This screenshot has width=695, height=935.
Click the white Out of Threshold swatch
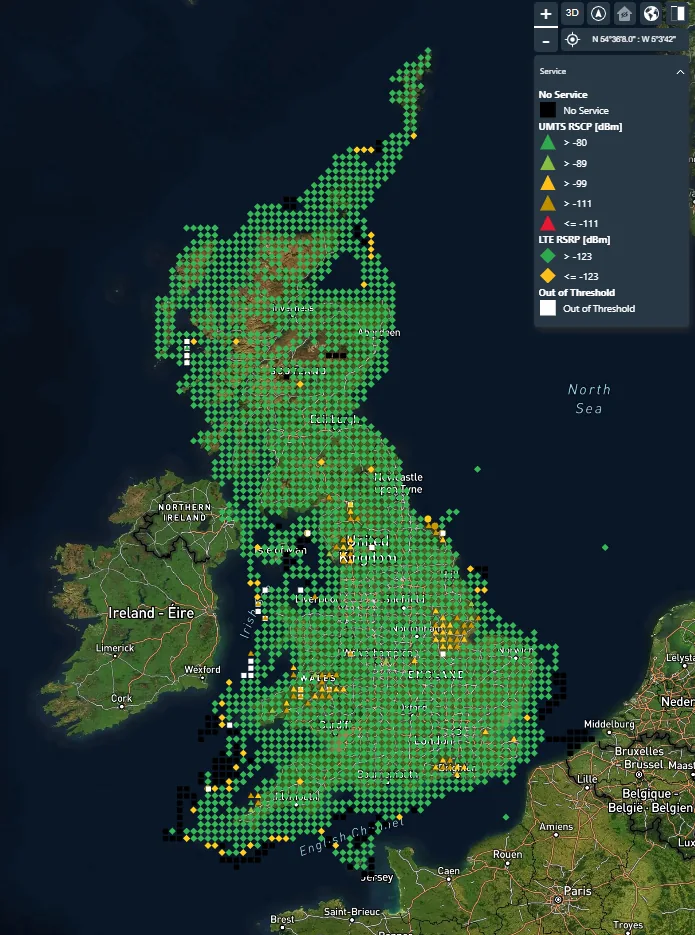(548, 308)
